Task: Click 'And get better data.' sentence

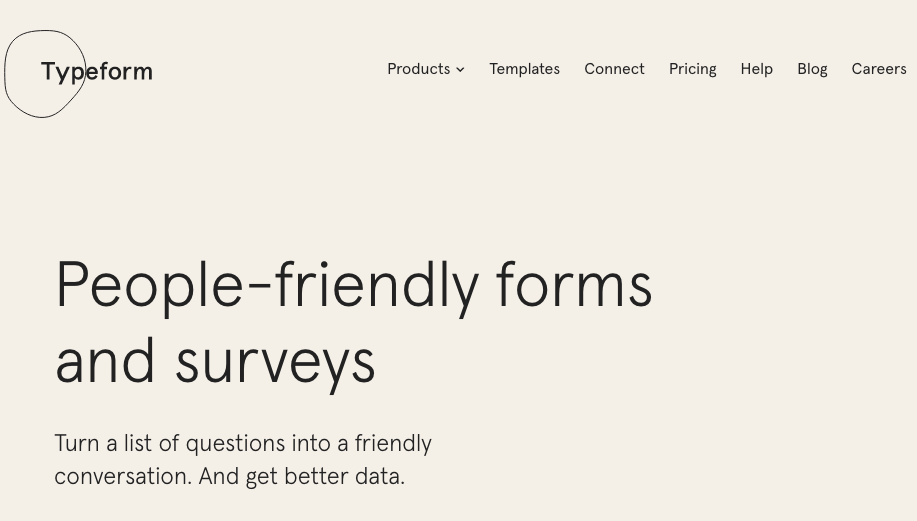Action: pyautogui.click(x=302, y=477)
